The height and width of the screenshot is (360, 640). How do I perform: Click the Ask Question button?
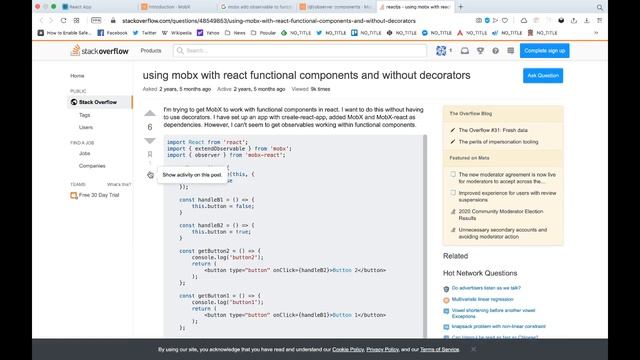(x=543, y=76)
